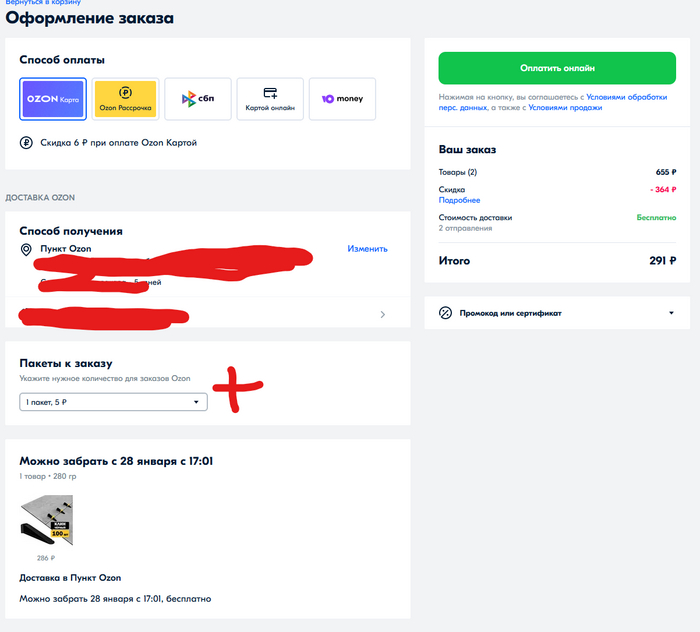700x632 pixels.
Task: Expand Промокод или сертификат section
Action: pos(557,313)
